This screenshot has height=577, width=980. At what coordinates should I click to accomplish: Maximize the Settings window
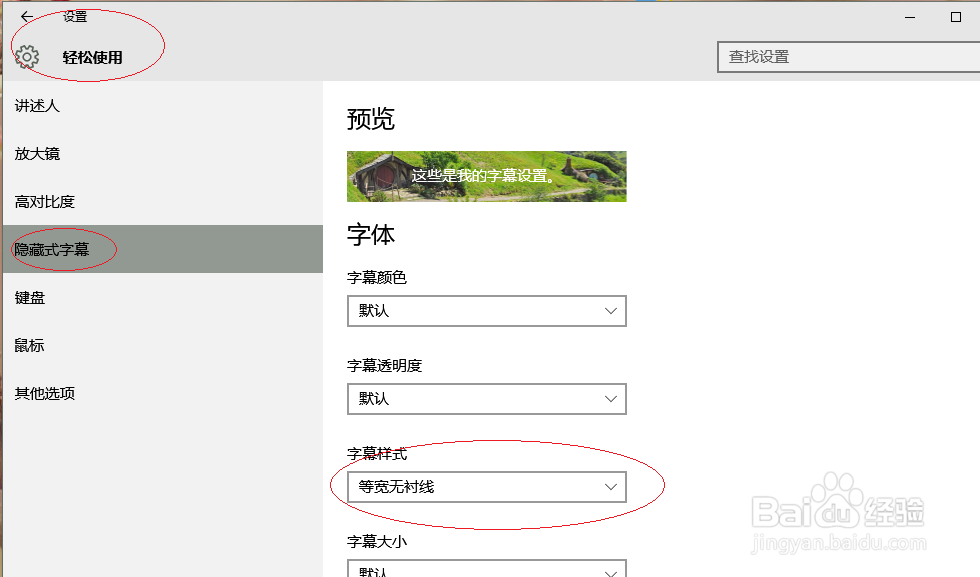956,17
